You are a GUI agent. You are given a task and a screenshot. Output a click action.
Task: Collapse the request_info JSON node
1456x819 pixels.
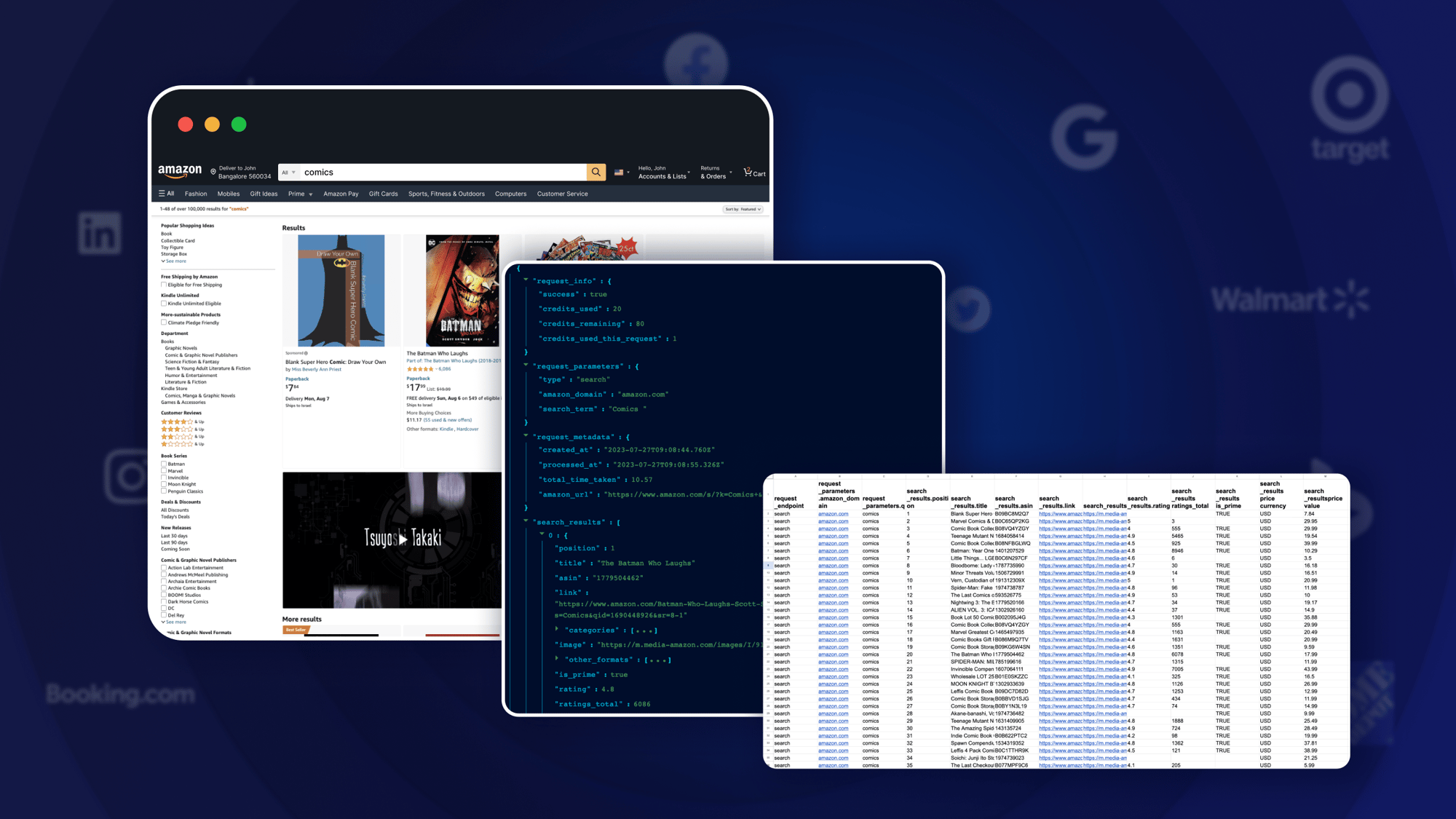click(x=526, y=280)
